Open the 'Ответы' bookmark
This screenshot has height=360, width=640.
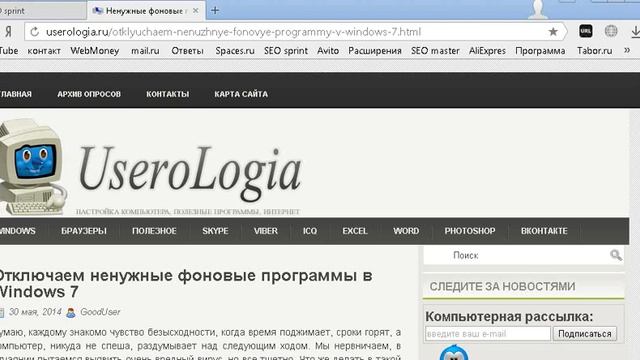point(187,51)
